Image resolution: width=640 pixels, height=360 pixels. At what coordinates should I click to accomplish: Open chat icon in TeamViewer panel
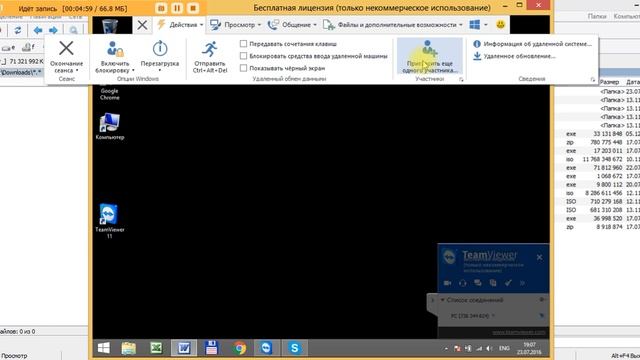click(x=478, y=283)
